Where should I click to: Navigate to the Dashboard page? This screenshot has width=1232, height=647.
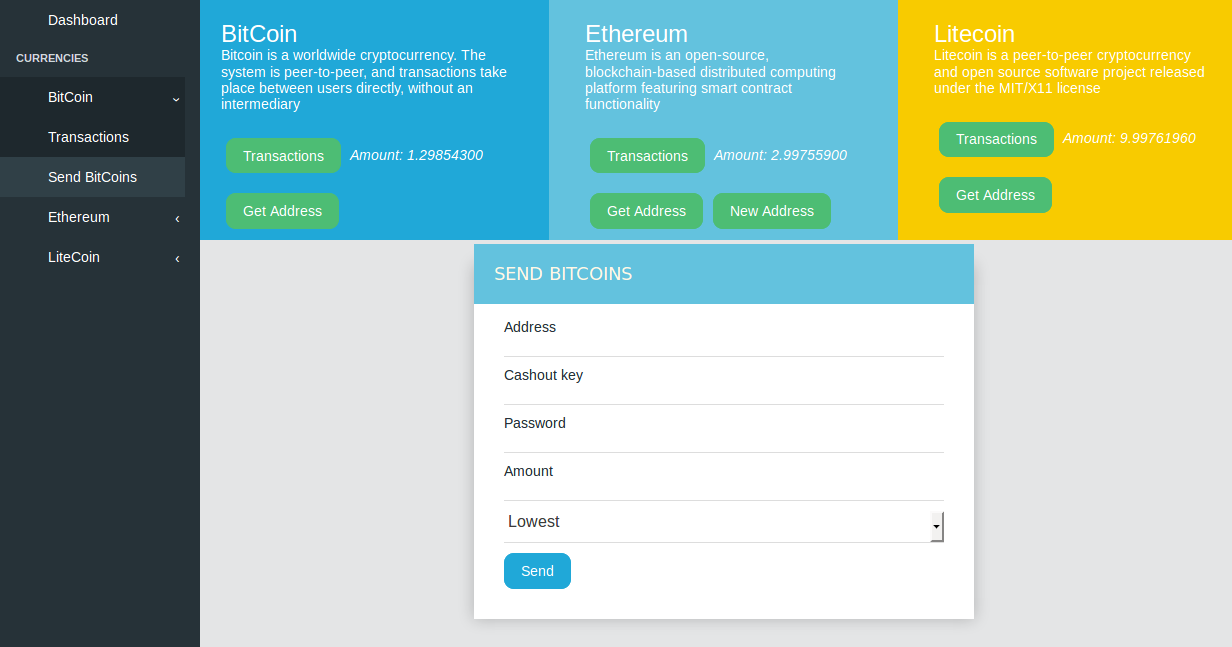point(83,19)
